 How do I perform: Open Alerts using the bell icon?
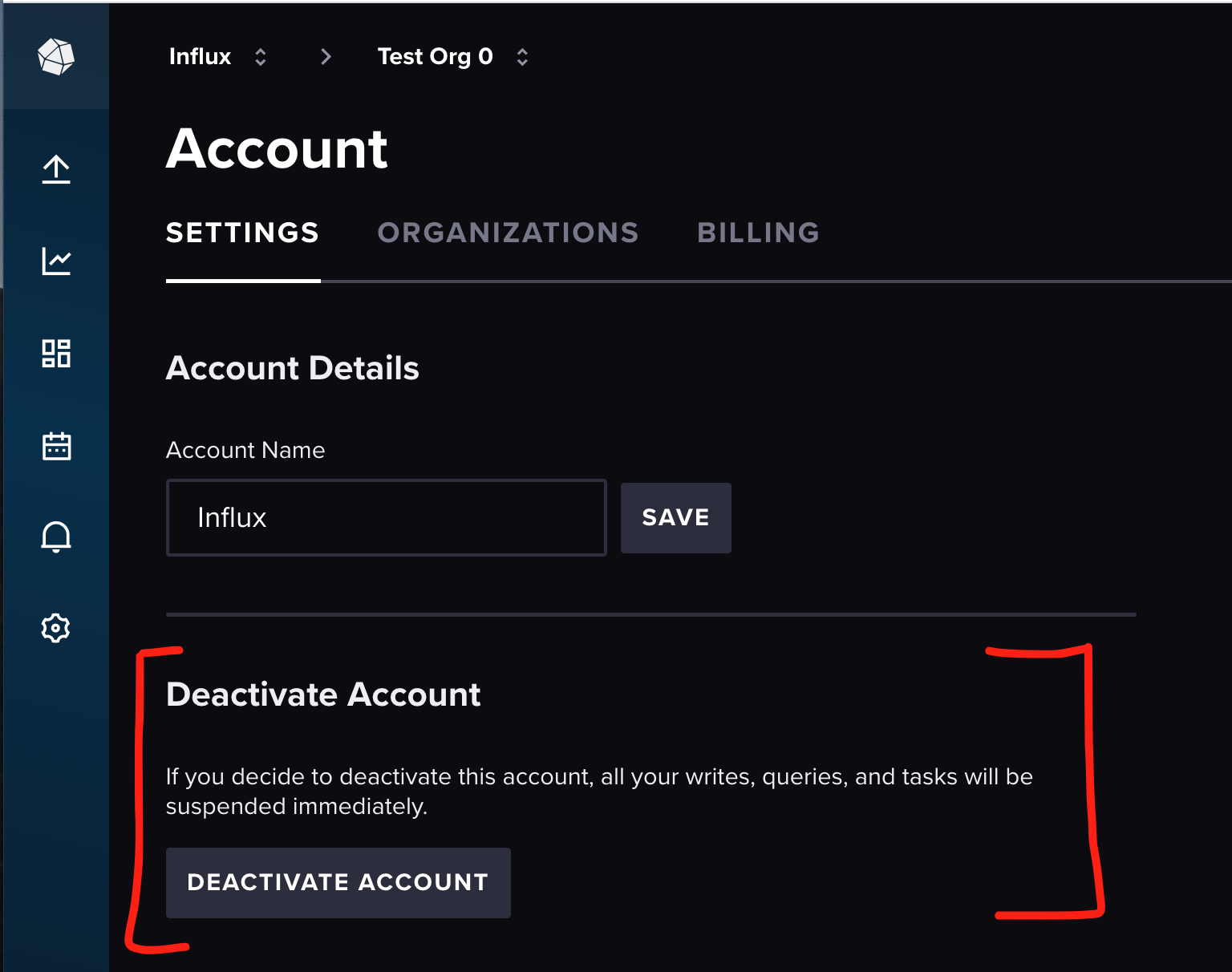[x=55, y=537]
